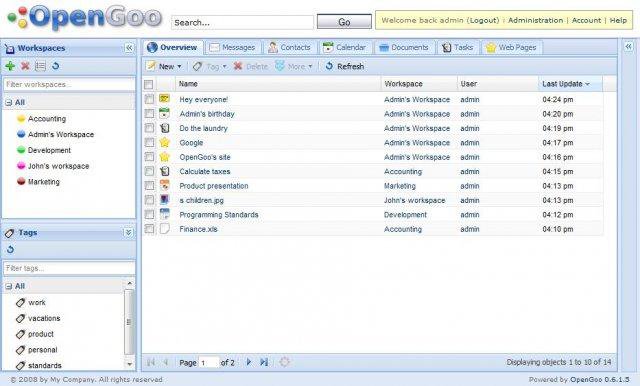Select the Marketing workspace with red dot
Screen dimensions: 640x386
pyautogui.click(x=38, y=182)
